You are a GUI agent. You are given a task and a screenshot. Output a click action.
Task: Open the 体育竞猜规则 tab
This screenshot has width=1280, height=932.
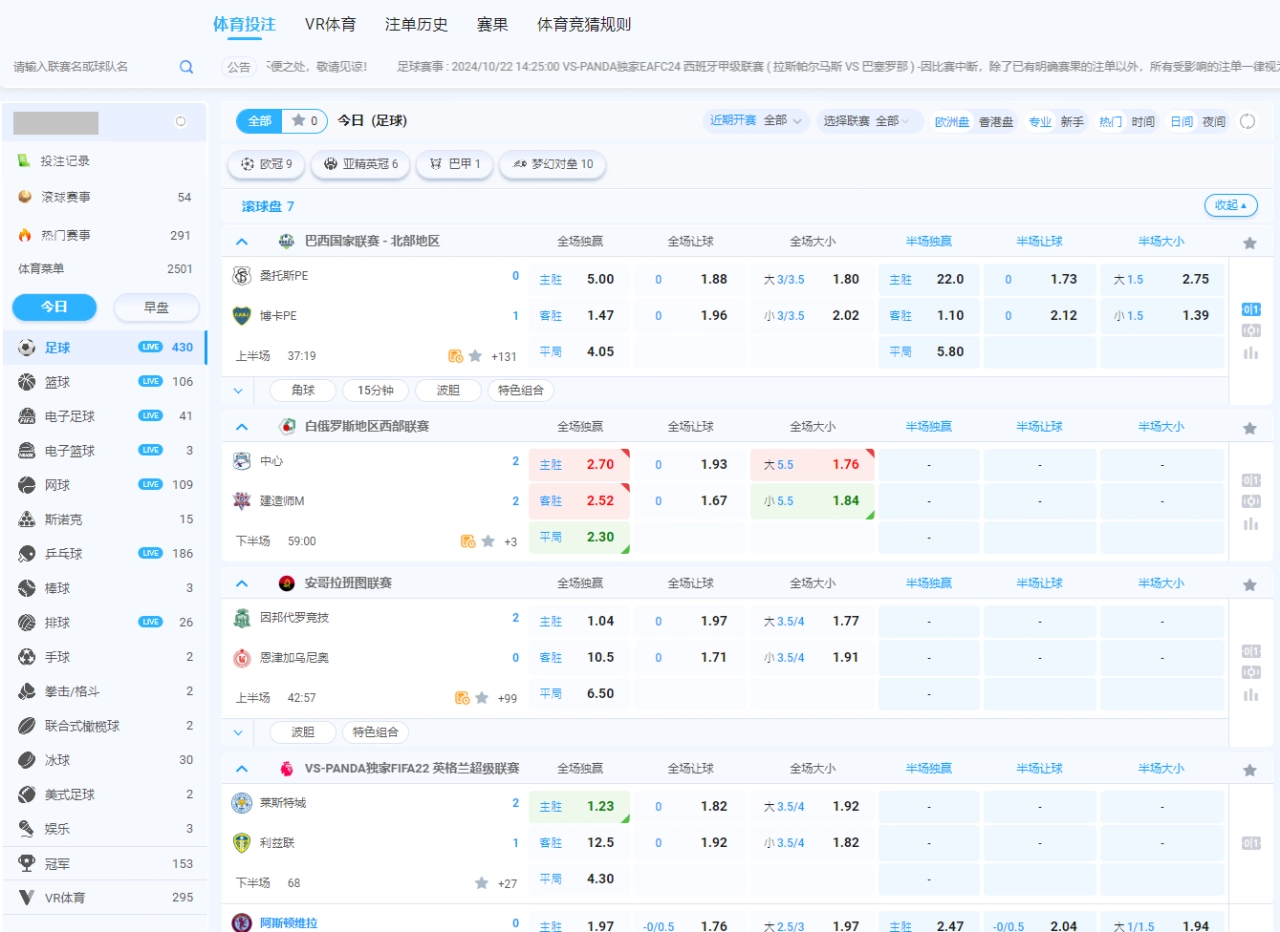(x=584, y=24)
